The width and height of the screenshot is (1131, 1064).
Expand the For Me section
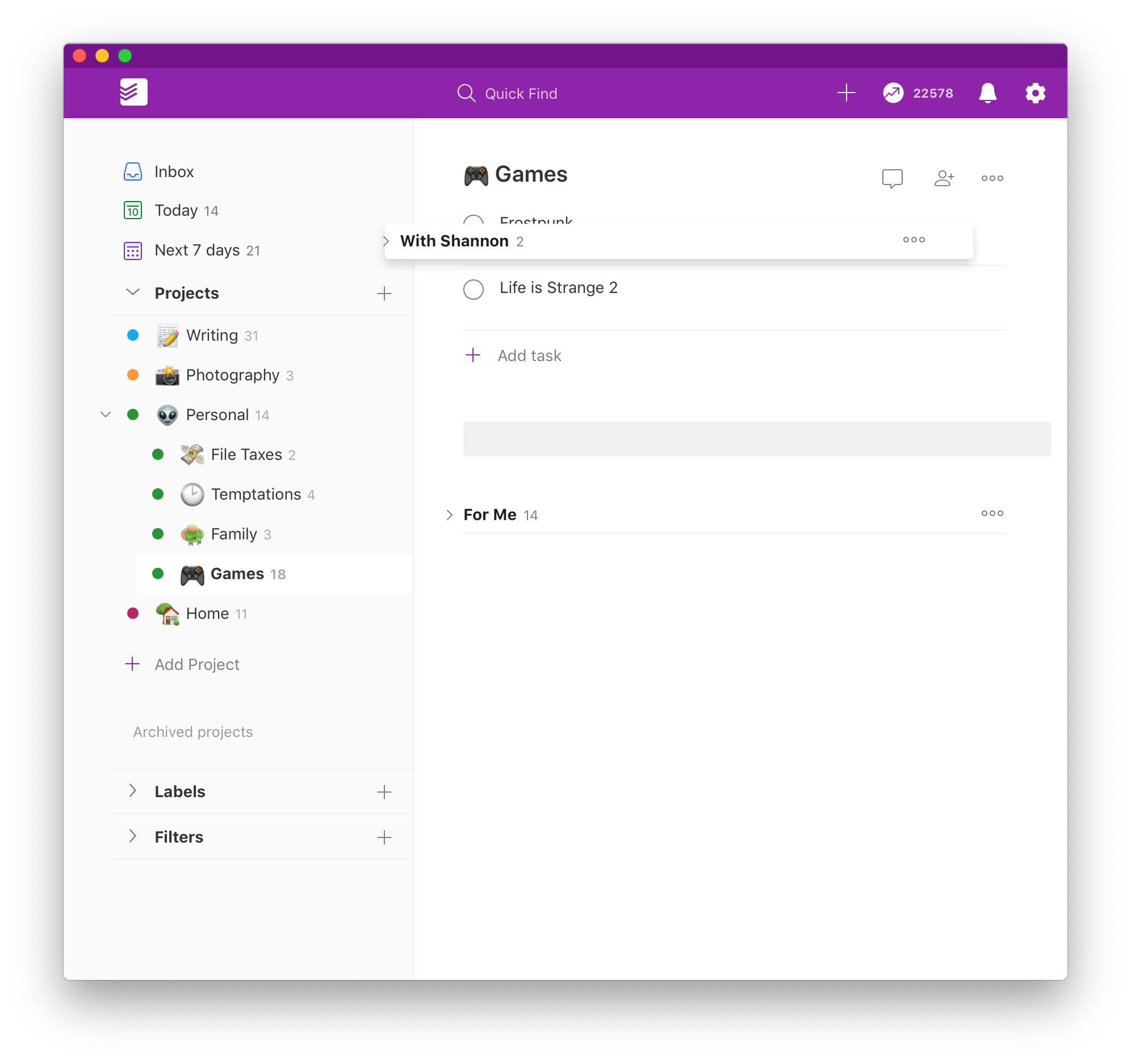click(450, 515)
